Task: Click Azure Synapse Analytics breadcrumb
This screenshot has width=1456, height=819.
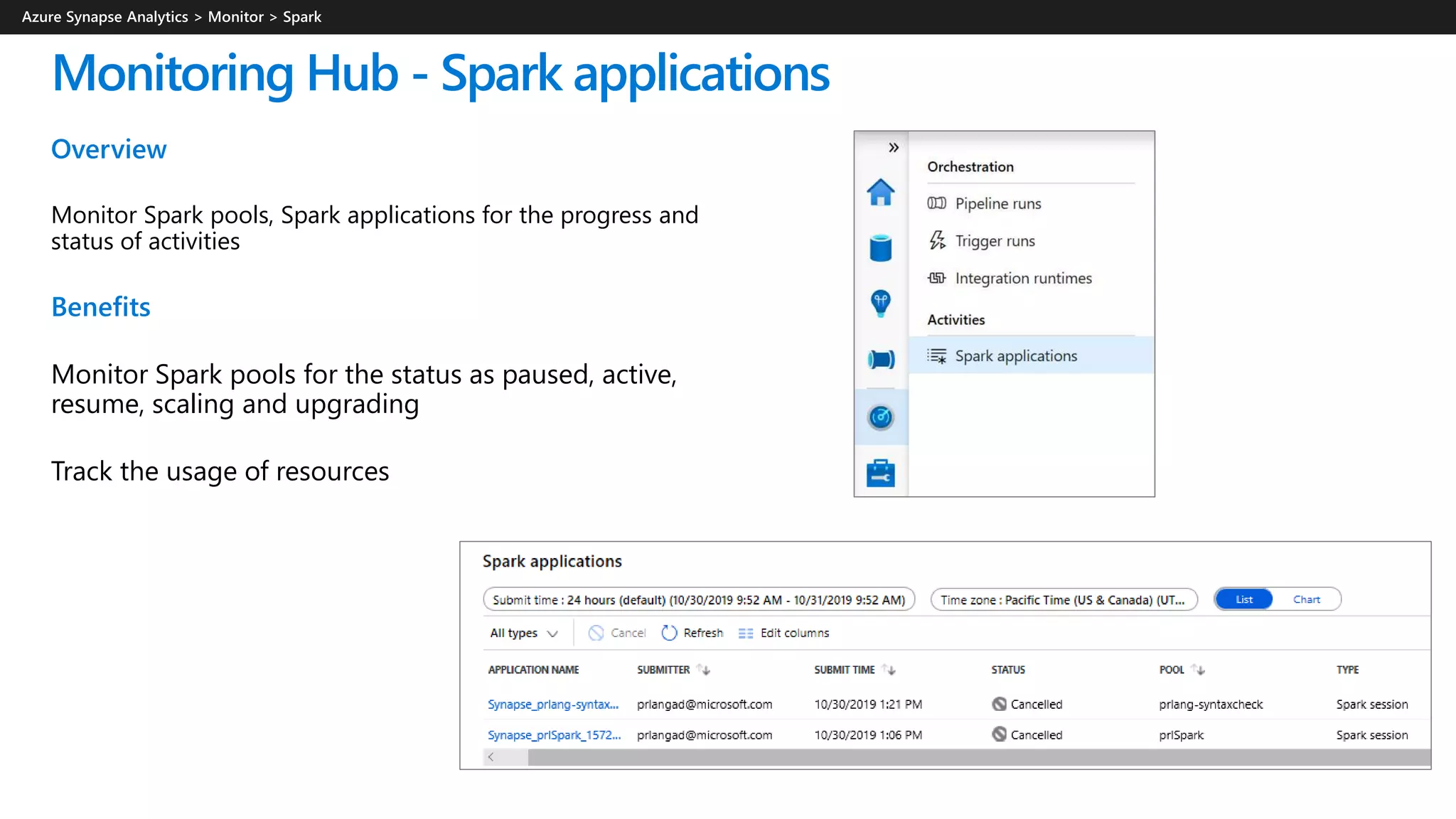Action: tap(105, 16)
